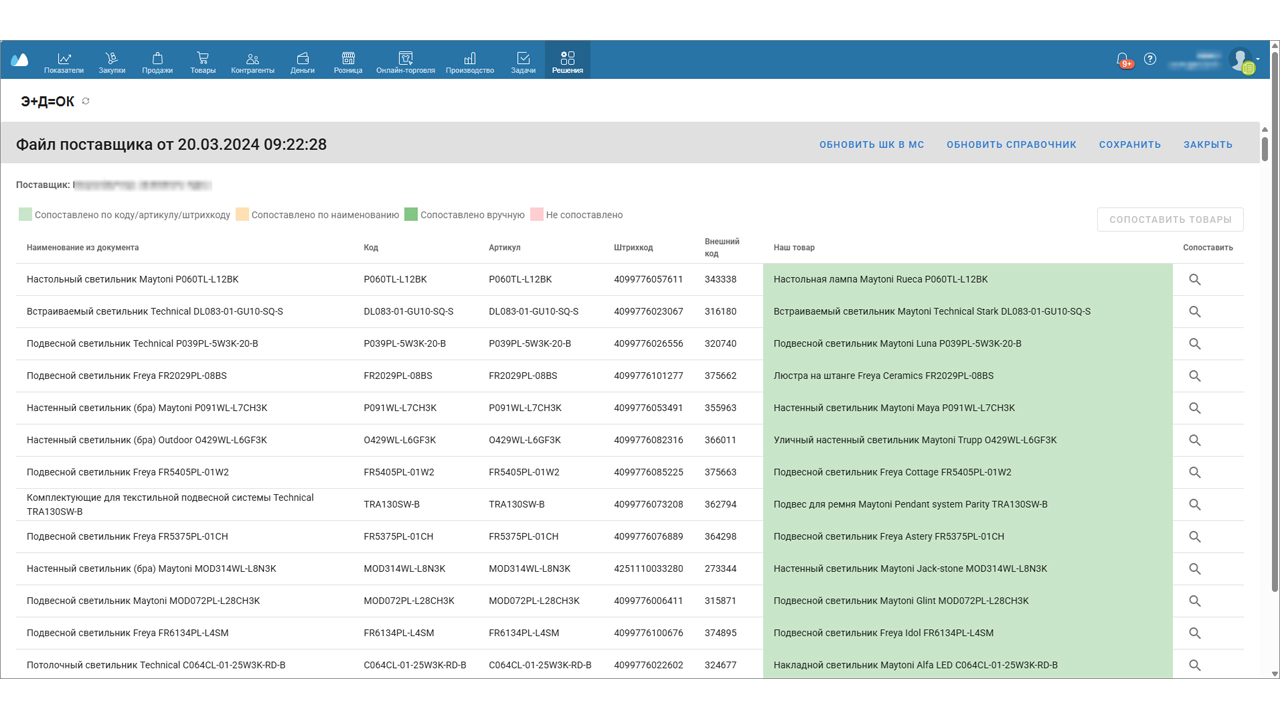Click ЗАКРЫТЬ to close supplier file
This screenshot has width=1280, height=720.
tap(1208, 145)
